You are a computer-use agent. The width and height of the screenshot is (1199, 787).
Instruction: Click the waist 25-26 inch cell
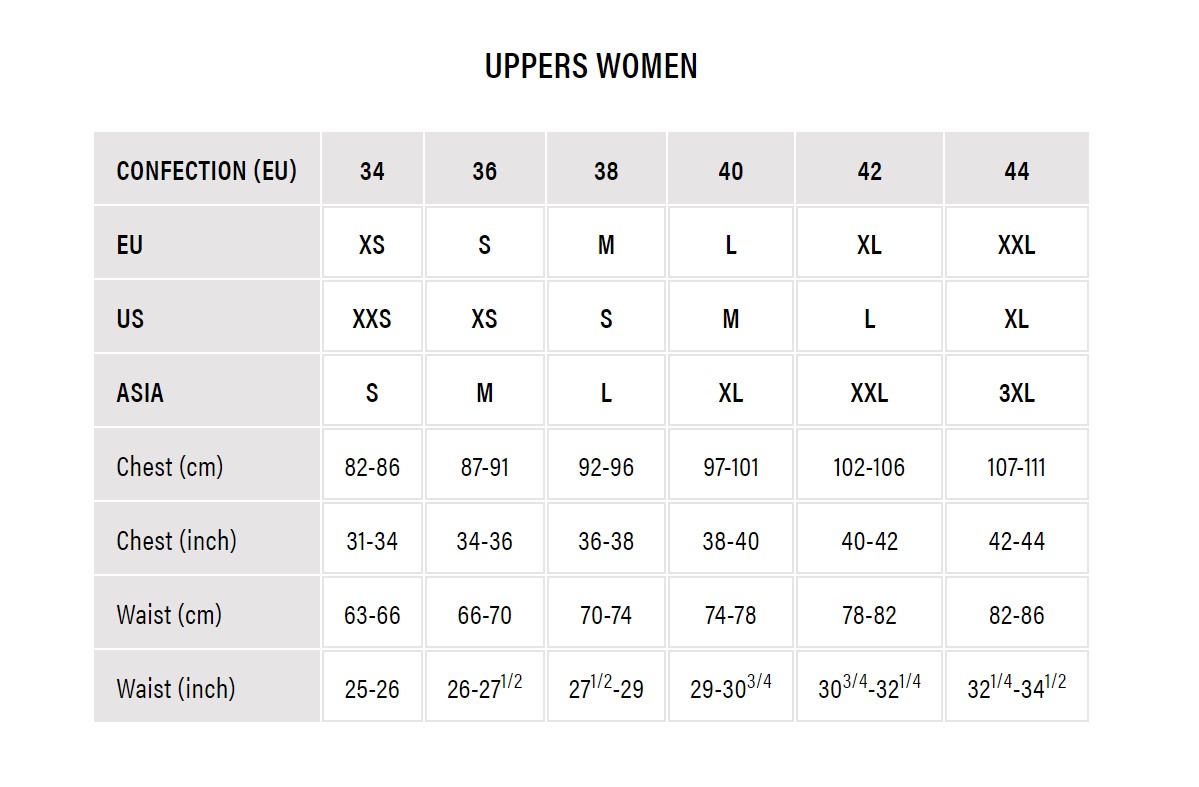click(x=372, y=688)
